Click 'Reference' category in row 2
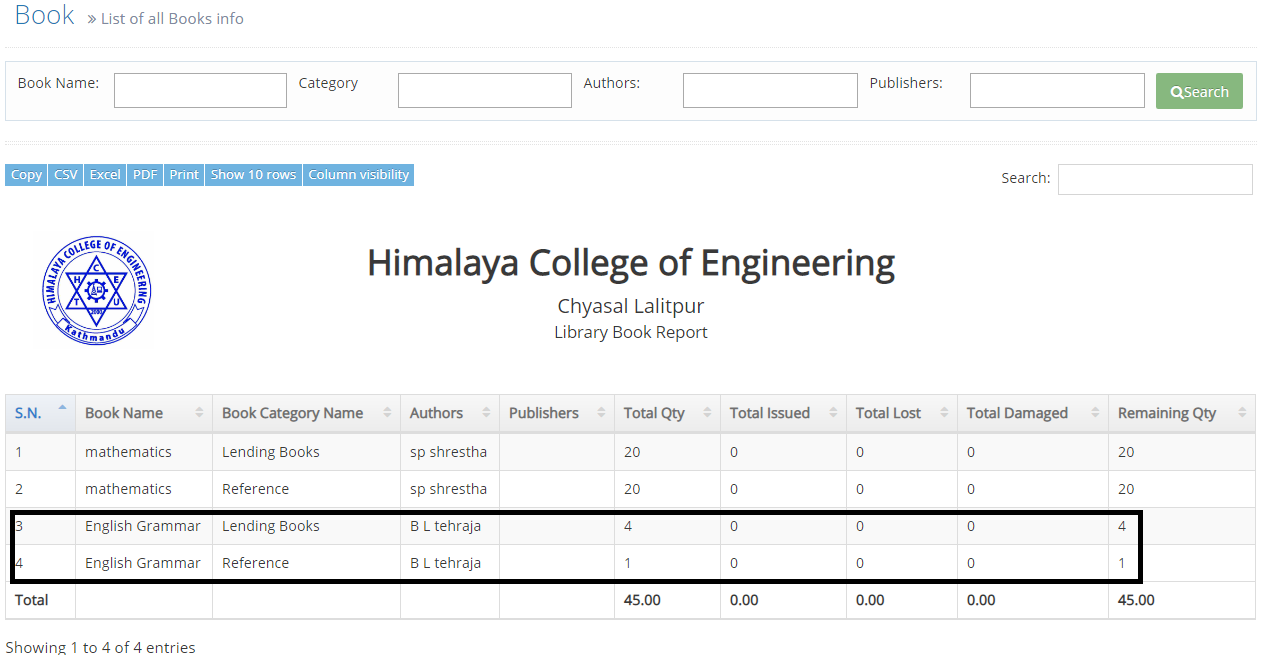This screenshot has height=655, width=1270. [x=255, y=489]
